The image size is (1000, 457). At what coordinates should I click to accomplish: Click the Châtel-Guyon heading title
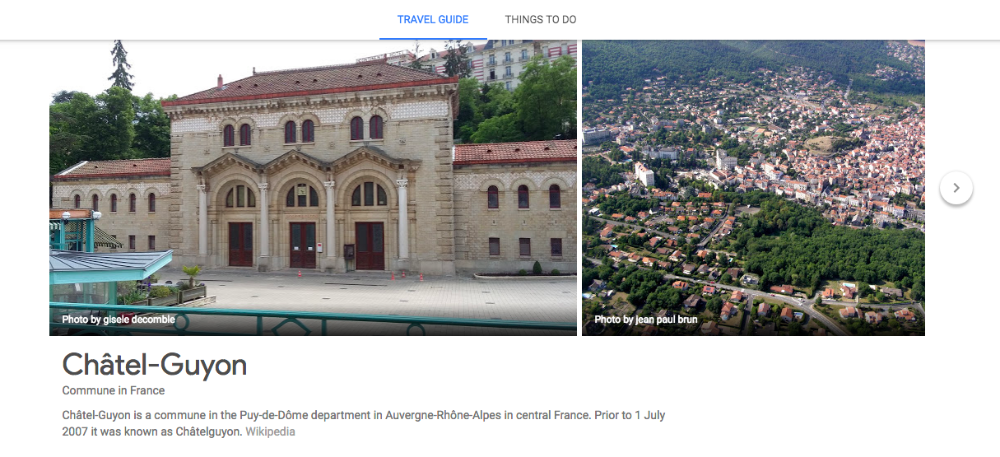click(x=154, y=365)
